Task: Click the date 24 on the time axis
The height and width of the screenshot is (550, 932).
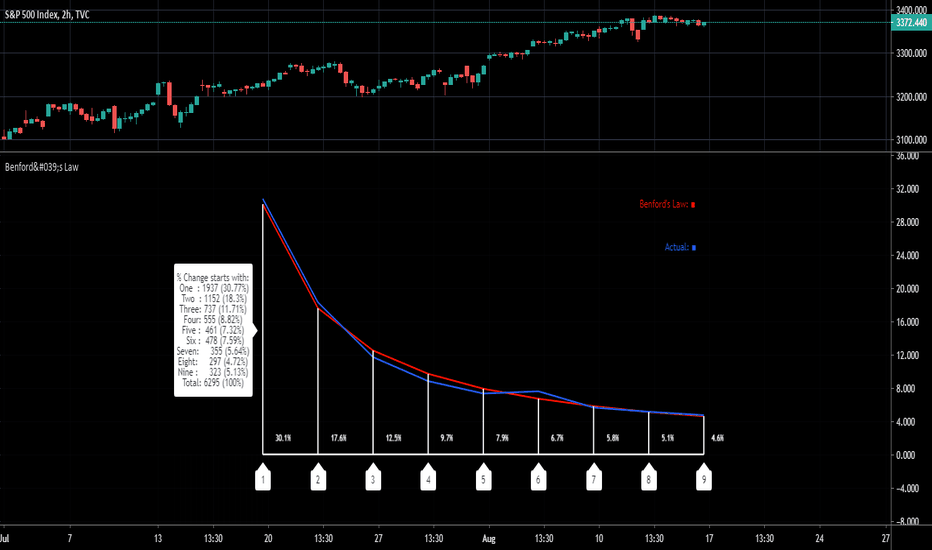Action: (820, 539)
